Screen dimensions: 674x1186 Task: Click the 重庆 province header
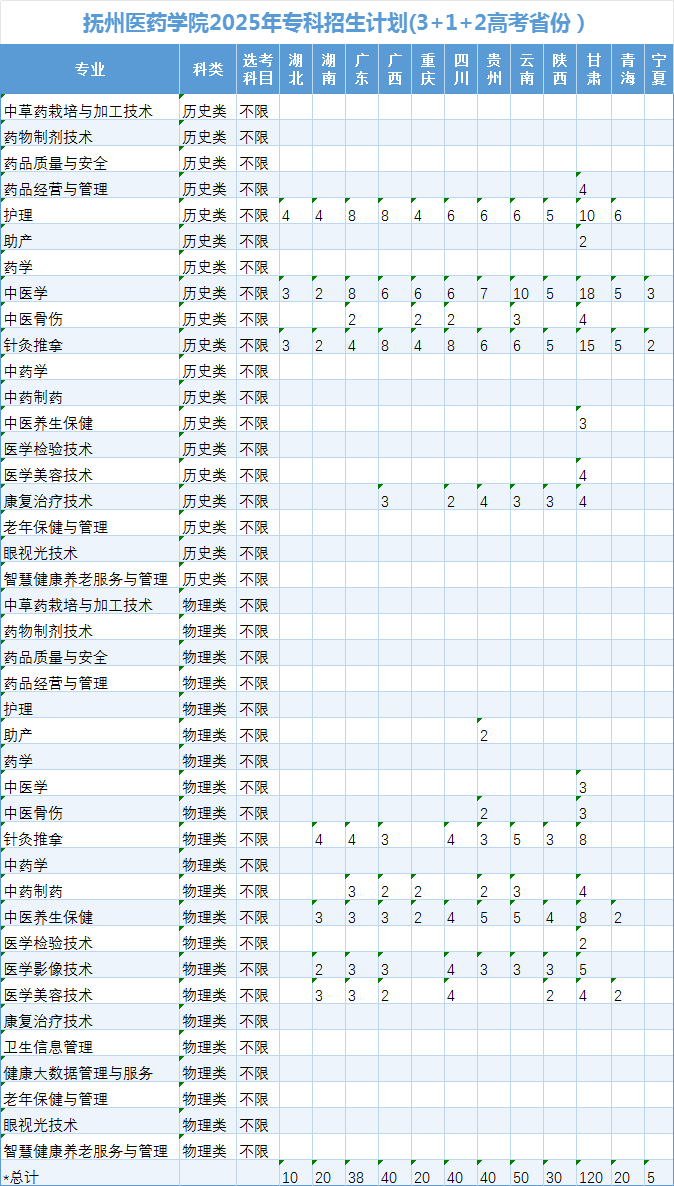coord(428,70)
